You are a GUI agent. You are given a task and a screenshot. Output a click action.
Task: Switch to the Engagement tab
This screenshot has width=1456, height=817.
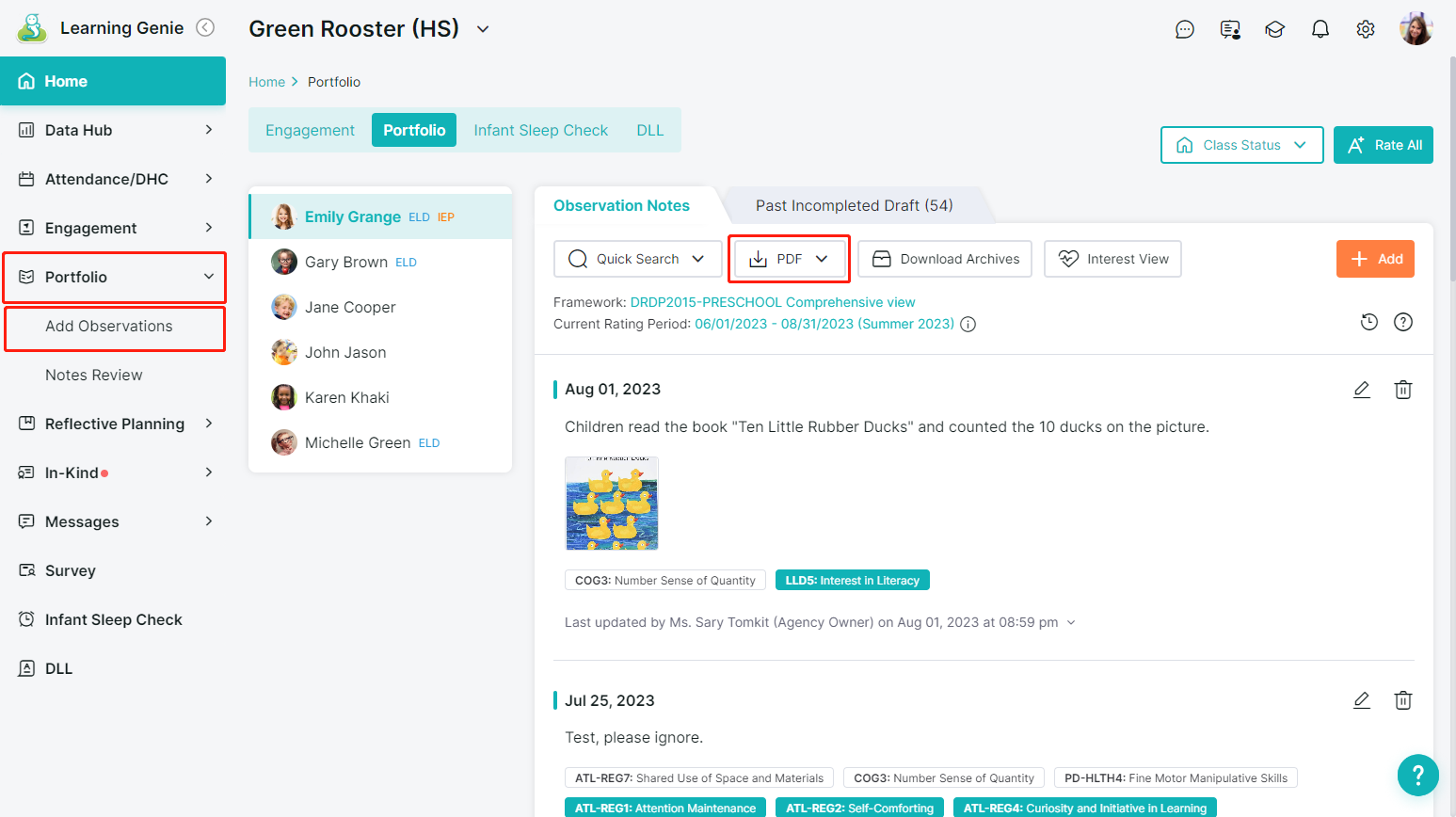coord(310,130)
